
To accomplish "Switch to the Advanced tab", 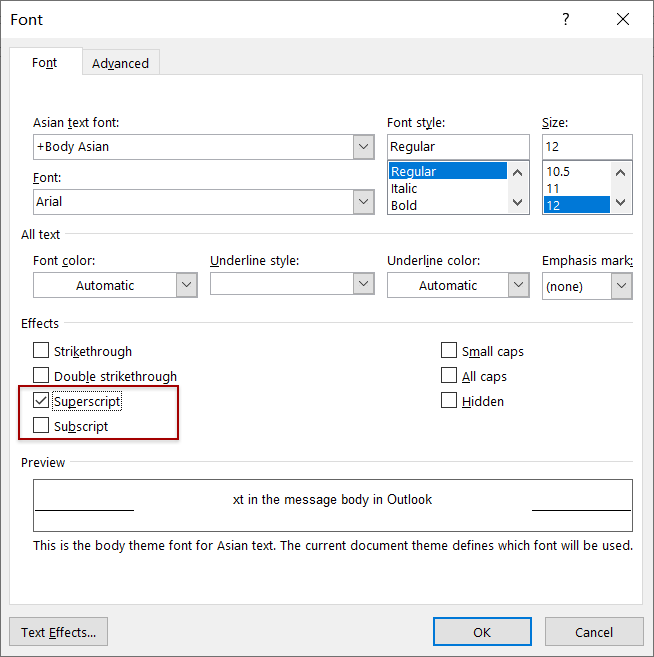I will click(x=120, y=64).
